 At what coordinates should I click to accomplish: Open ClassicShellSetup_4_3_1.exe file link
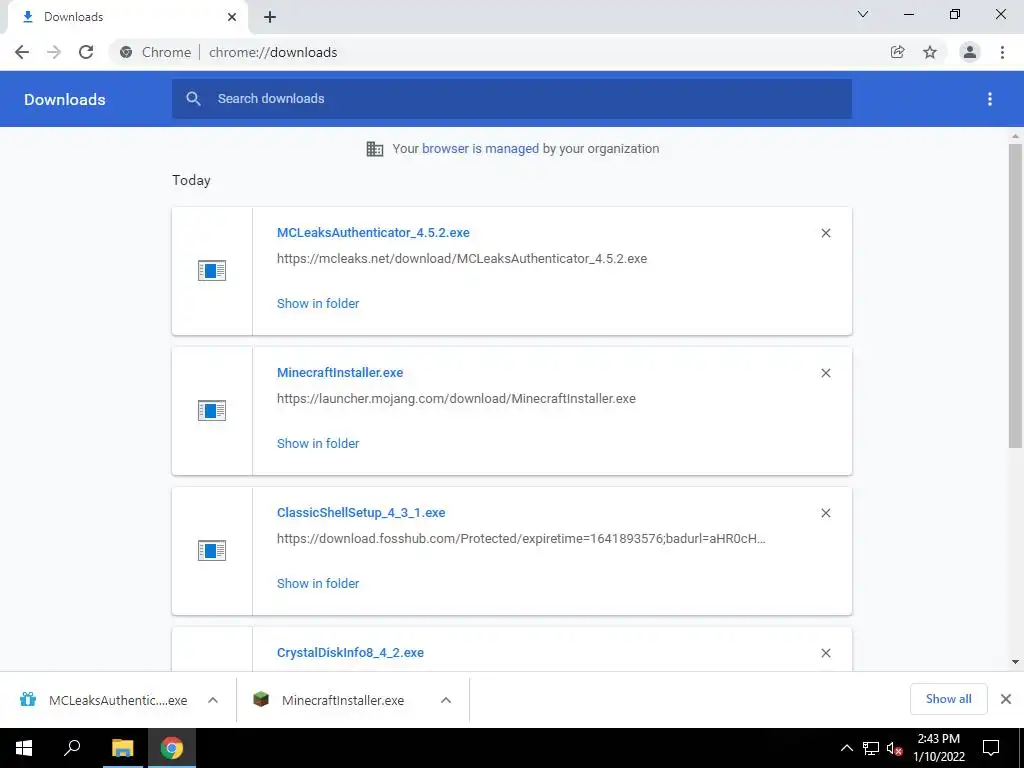coord(361,513)
